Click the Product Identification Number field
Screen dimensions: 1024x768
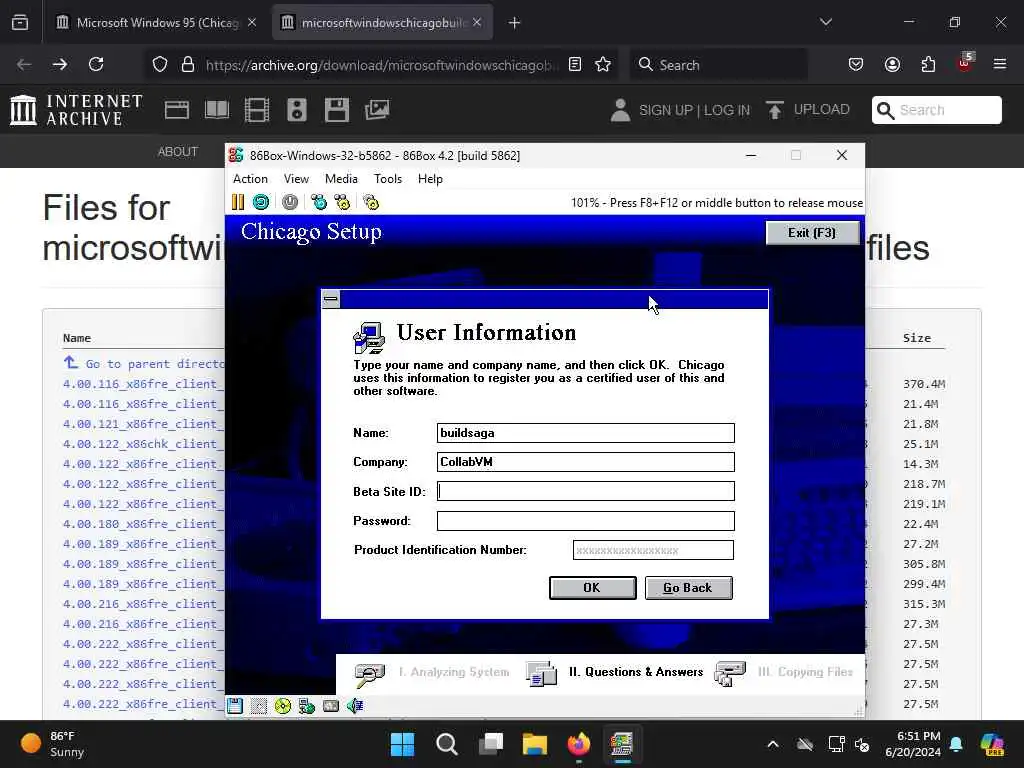653,550
